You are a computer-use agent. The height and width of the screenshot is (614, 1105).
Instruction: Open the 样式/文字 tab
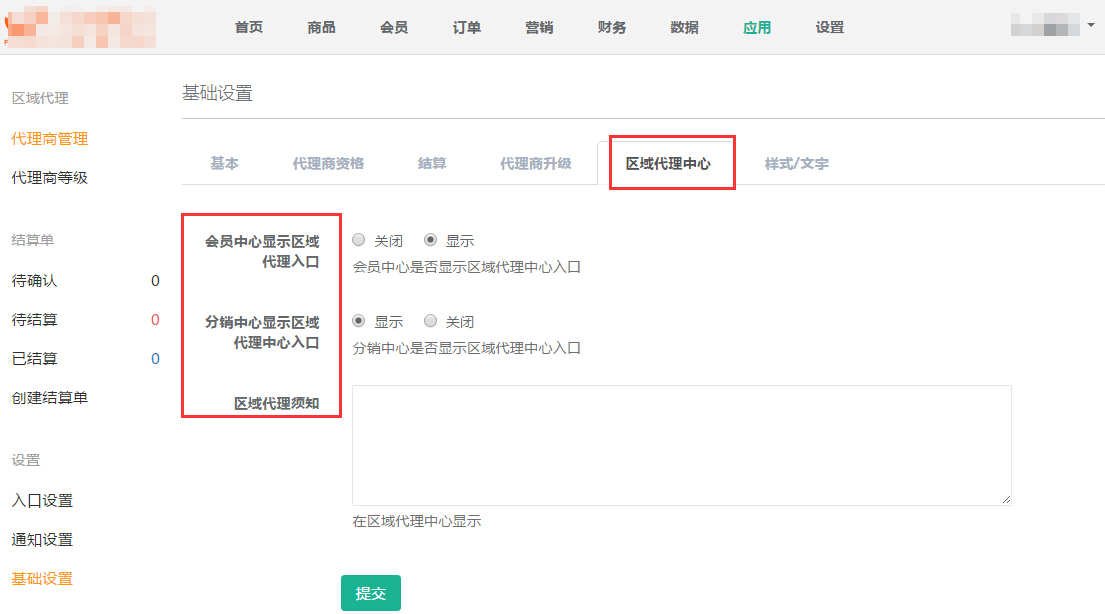pyautogui.click(x=796, y=163)
